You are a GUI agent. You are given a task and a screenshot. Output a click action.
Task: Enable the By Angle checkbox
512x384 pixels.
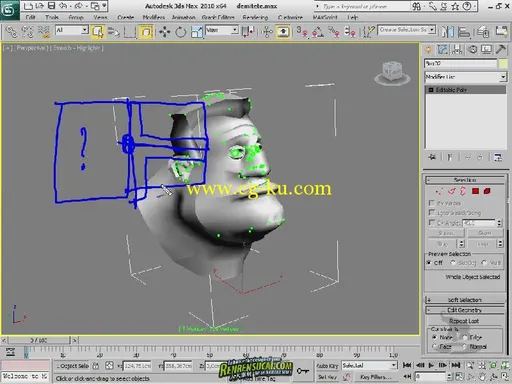point(431,222)
